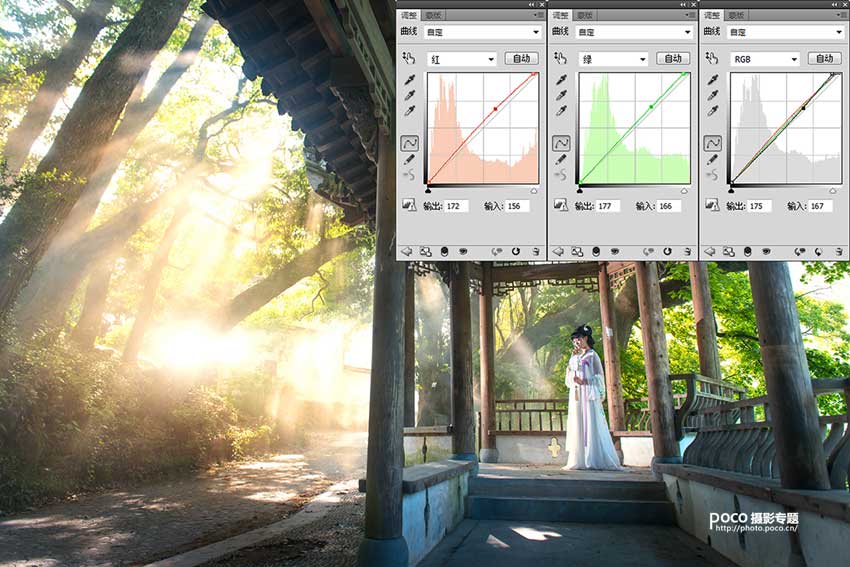Clip the Red curves adjustment to the layer below

point(445,252)
